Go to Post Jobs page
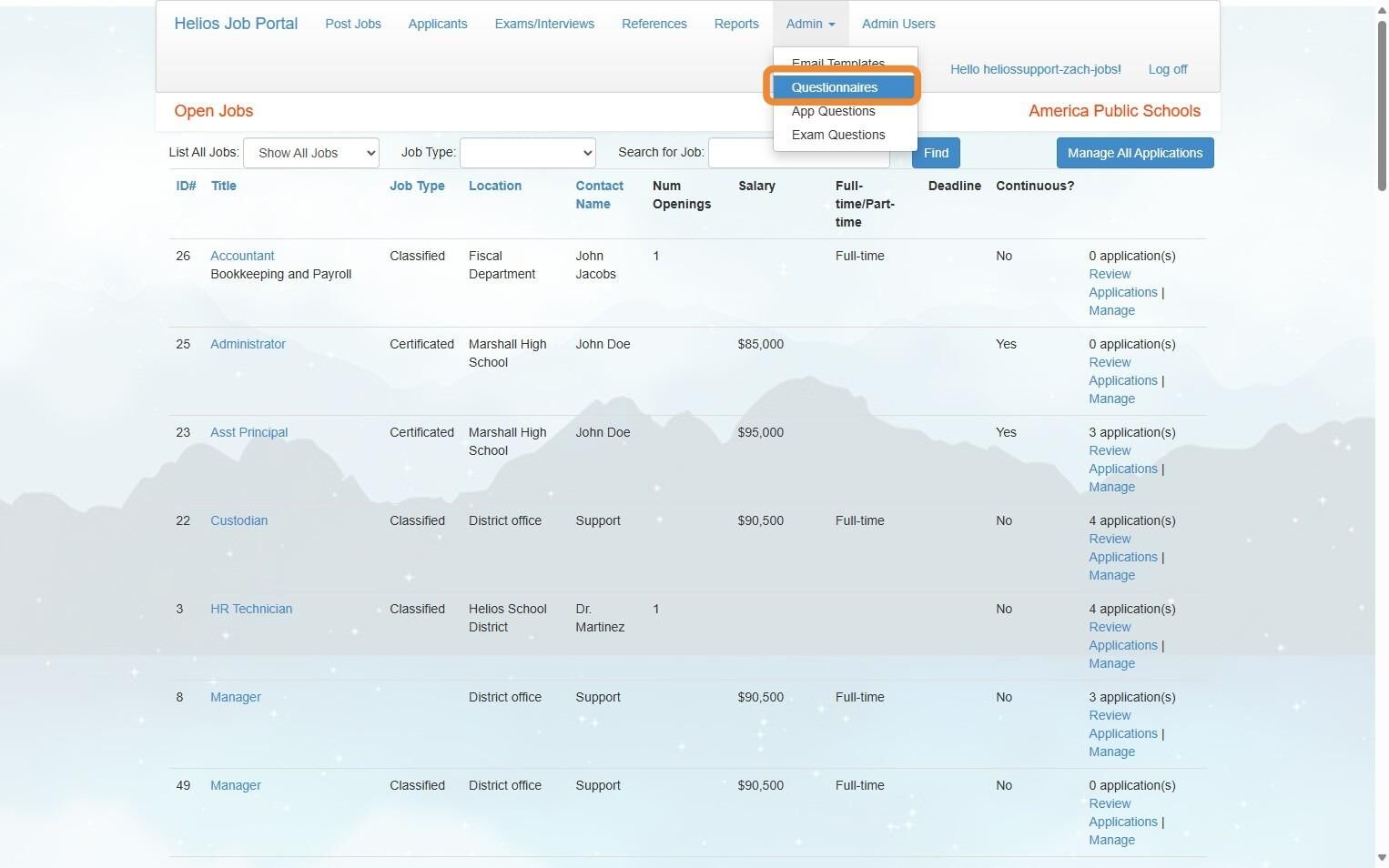This screenshot has height=868, width=1389. tap(353, 24)
